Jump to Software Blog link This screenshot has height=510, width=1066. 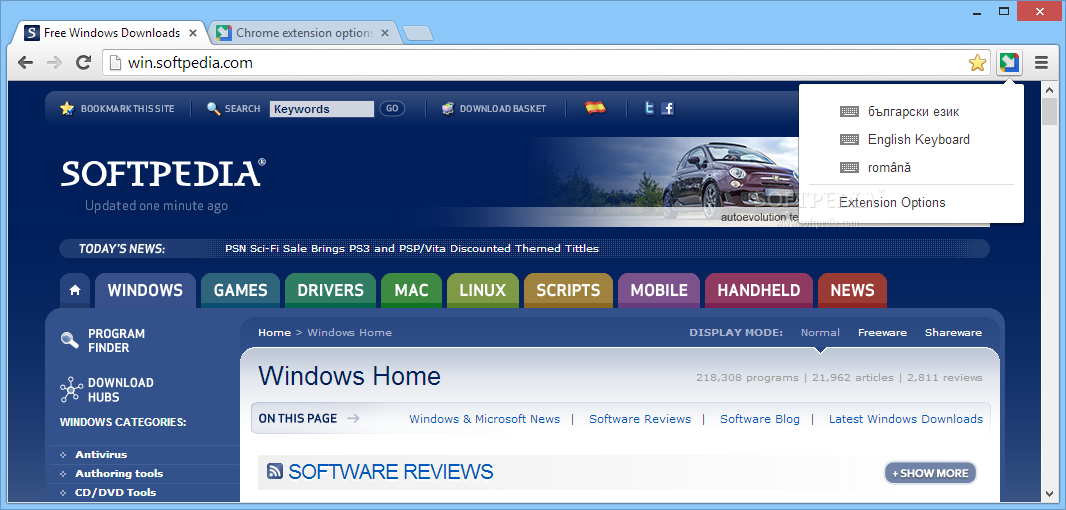(x=760, y=419)
